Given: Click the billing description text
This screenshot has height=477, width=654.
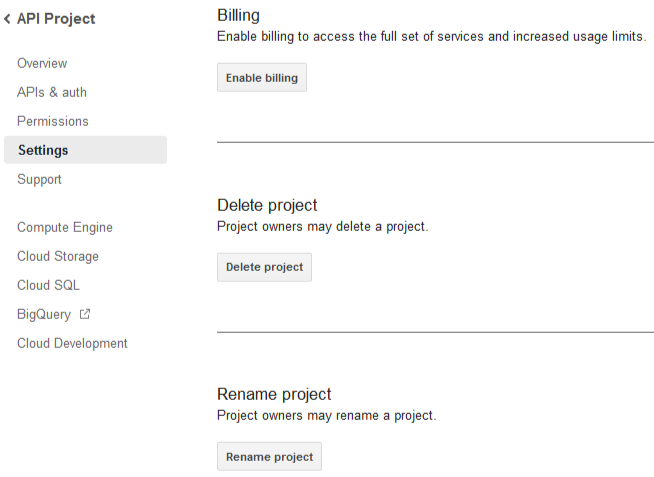Looking at the screenshot, I should 432,37.
